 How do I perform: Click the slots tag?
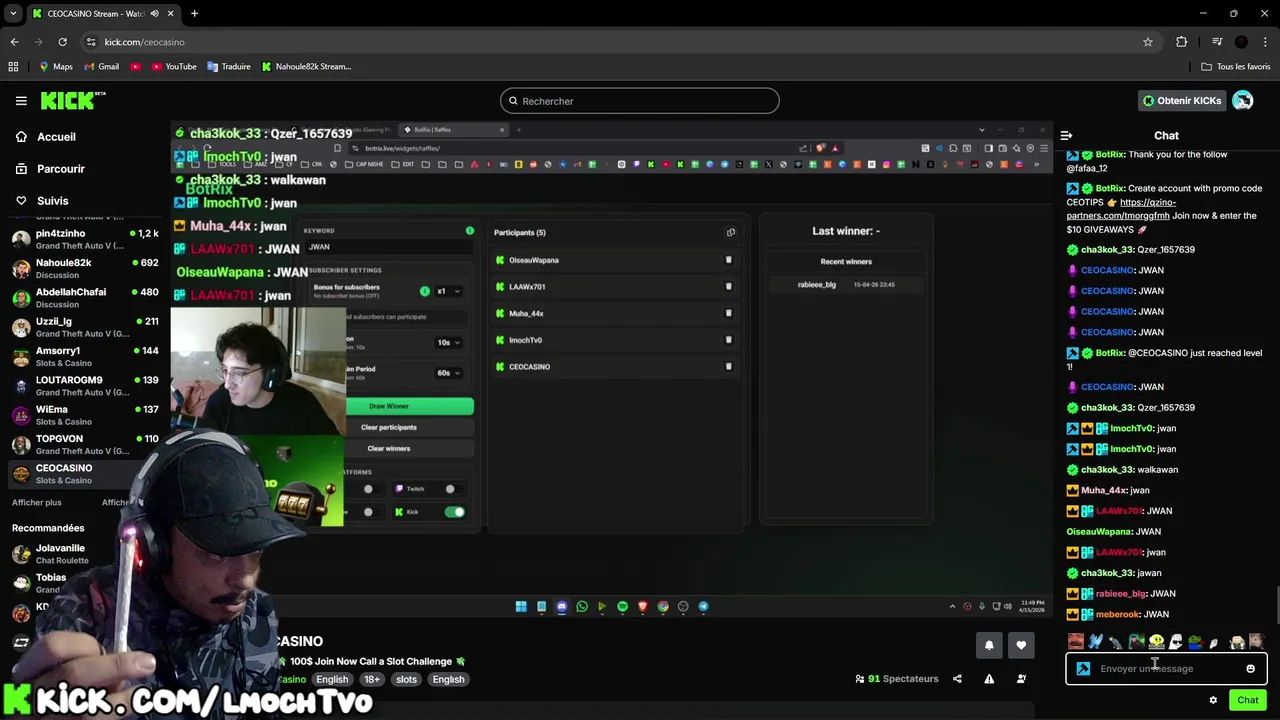(406, 679)
